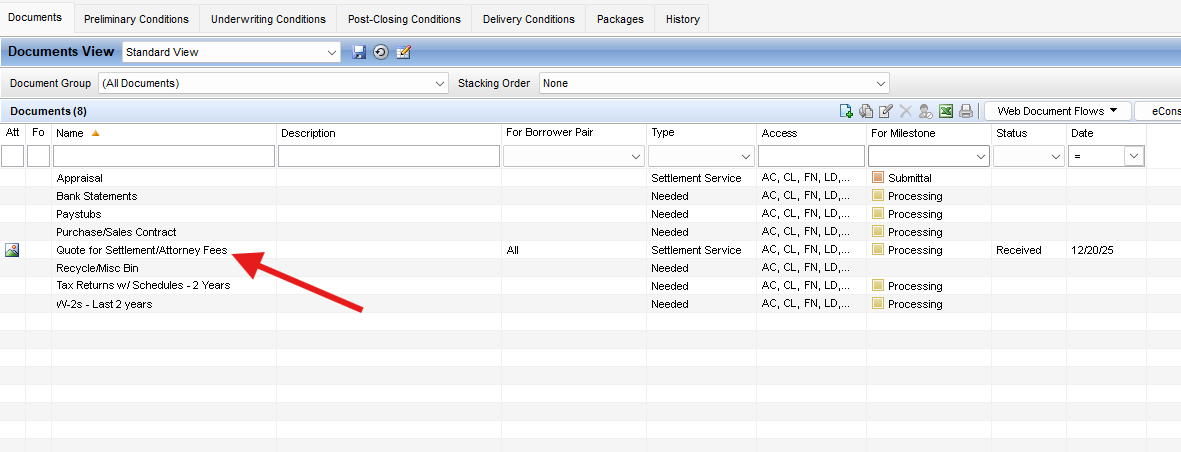This screenshot has width=1181, height=452.
Task: Switch to the Post-Closing Conditions tab
Action: [x=404, y=20]
